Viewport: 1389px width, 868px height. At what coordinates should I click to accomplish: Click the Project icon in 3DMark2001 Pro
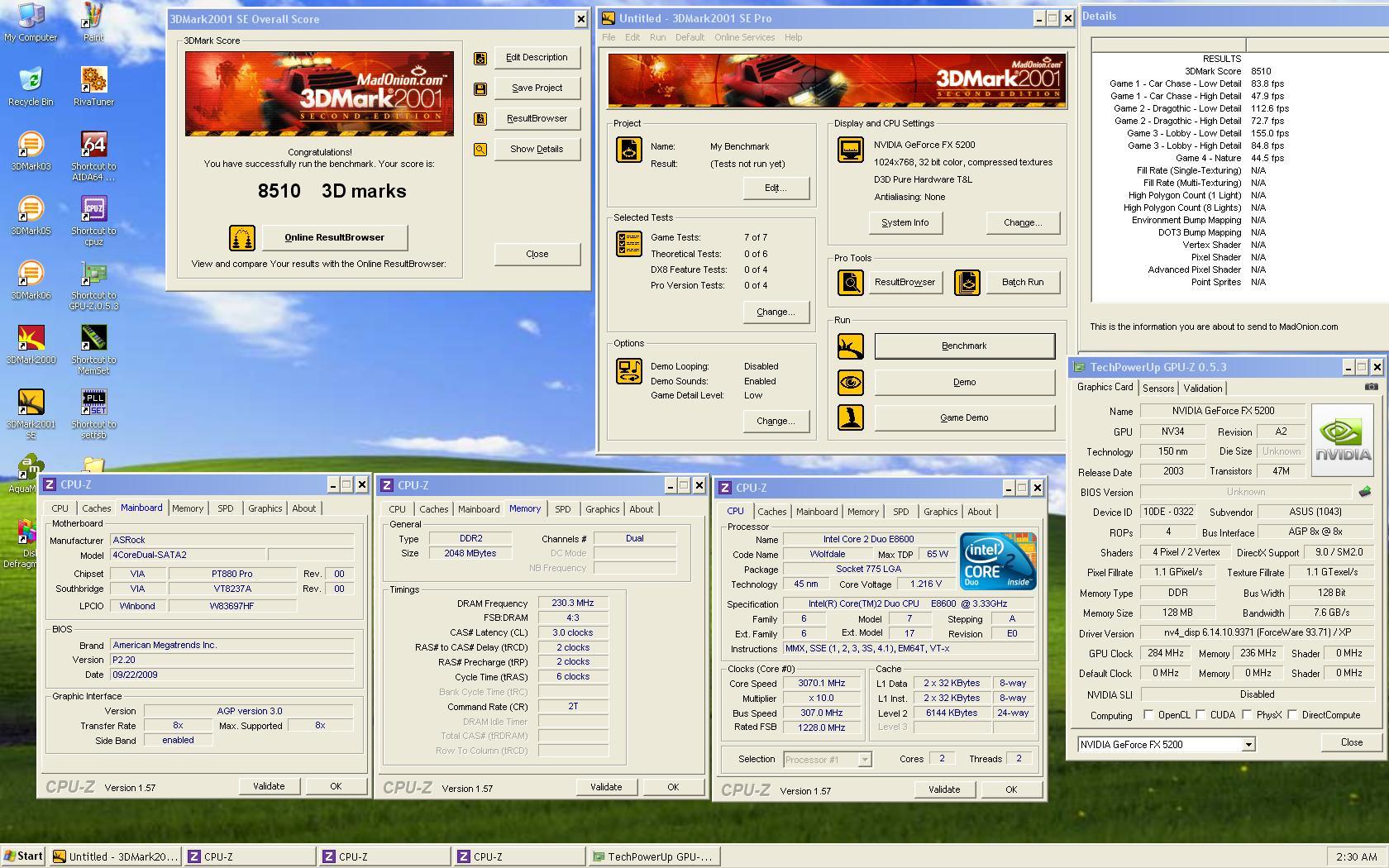629,150
